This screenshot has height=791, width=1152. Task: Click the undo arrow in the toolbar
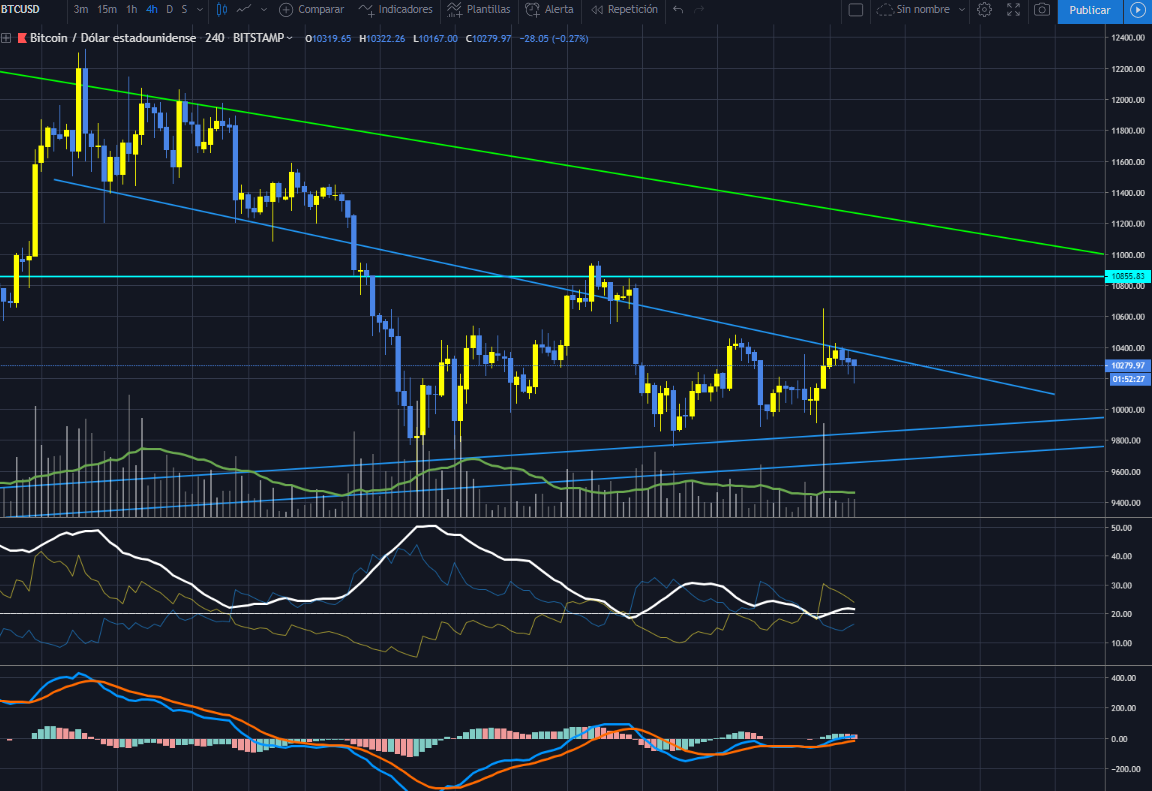tap(678, 10)
